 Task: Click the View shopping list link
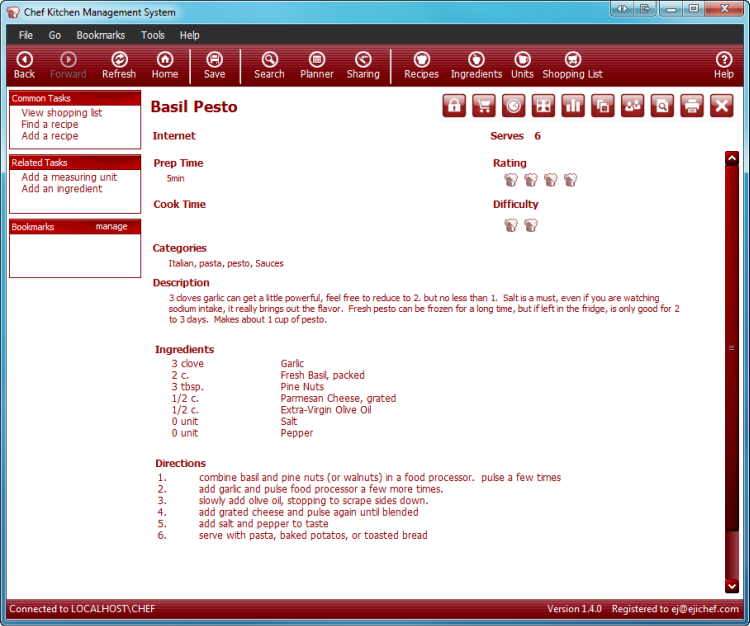62,113
